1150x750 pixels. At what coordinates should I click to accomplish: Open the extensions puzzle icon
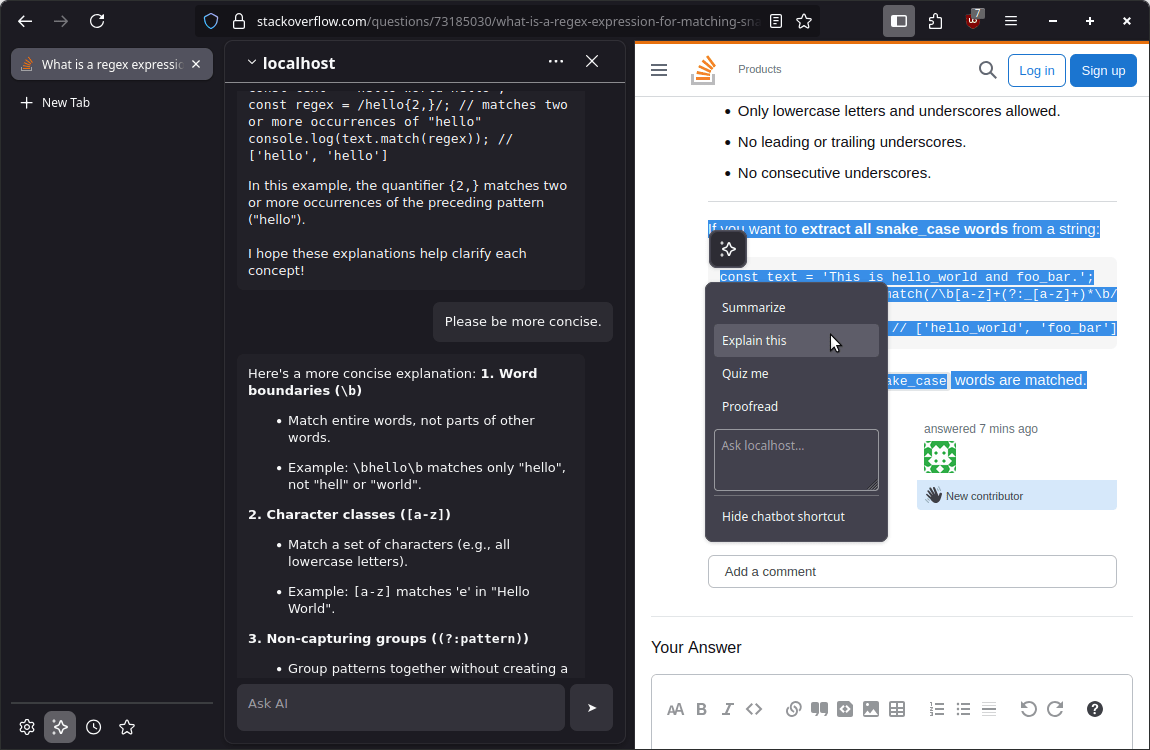(x=935, y=21)
